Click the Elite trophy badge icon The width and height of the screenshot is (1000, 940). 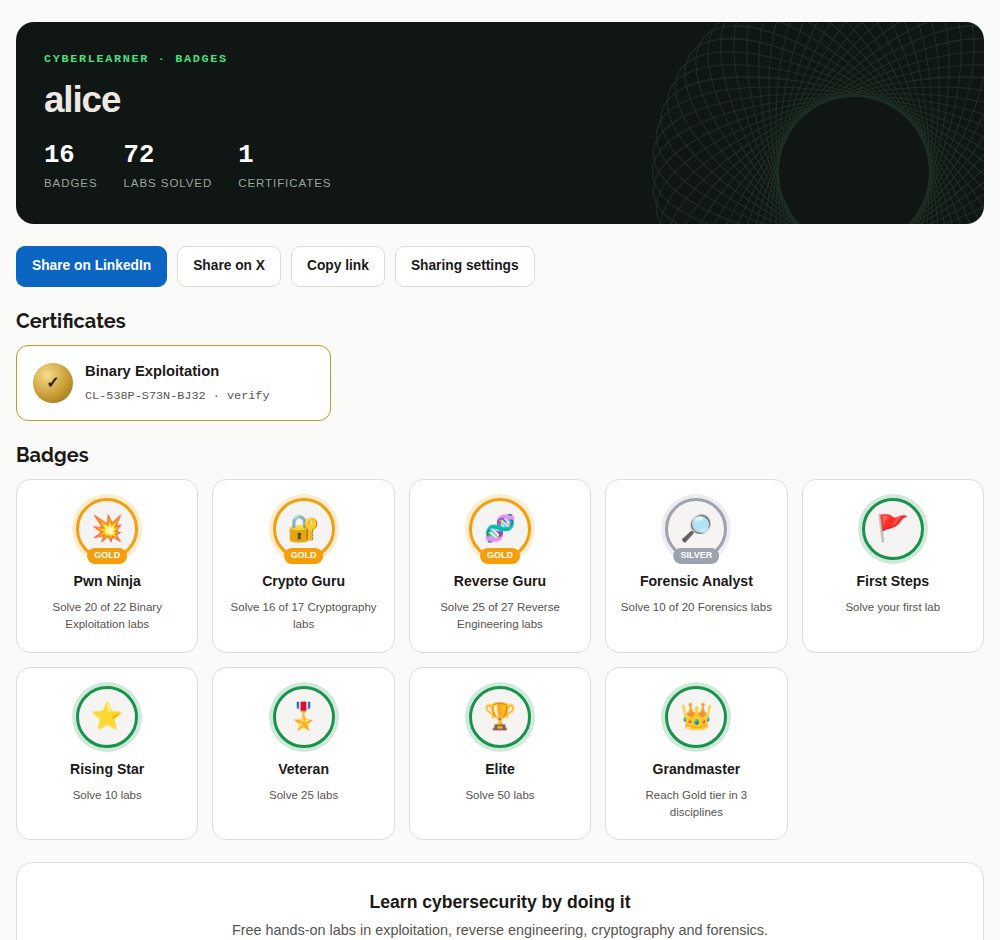pyautogui.click(x=500, y=717)
